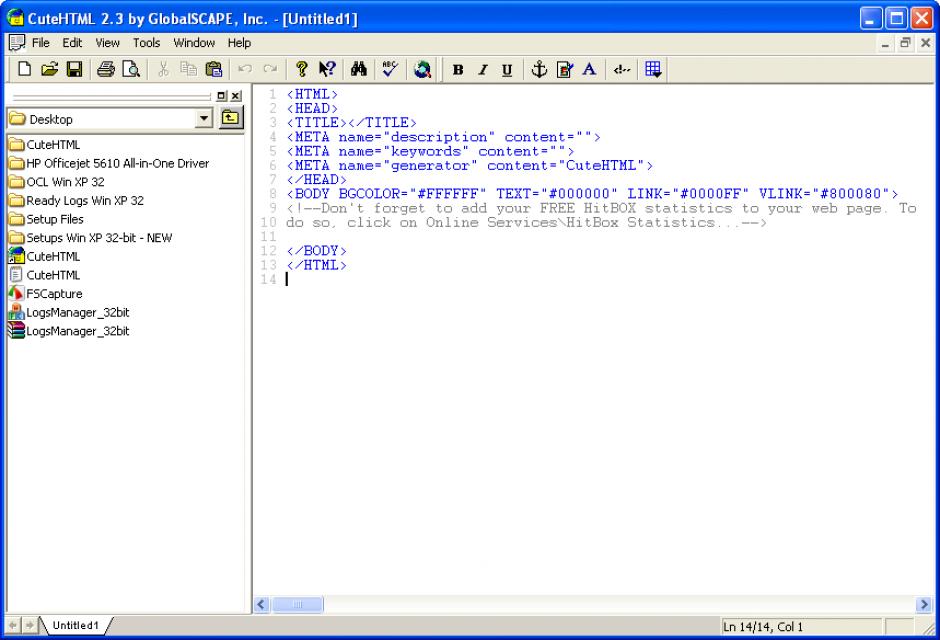The width and height of the screenshot is (940, 640).
Task: Open the Help menu
Action: [239, 43]
